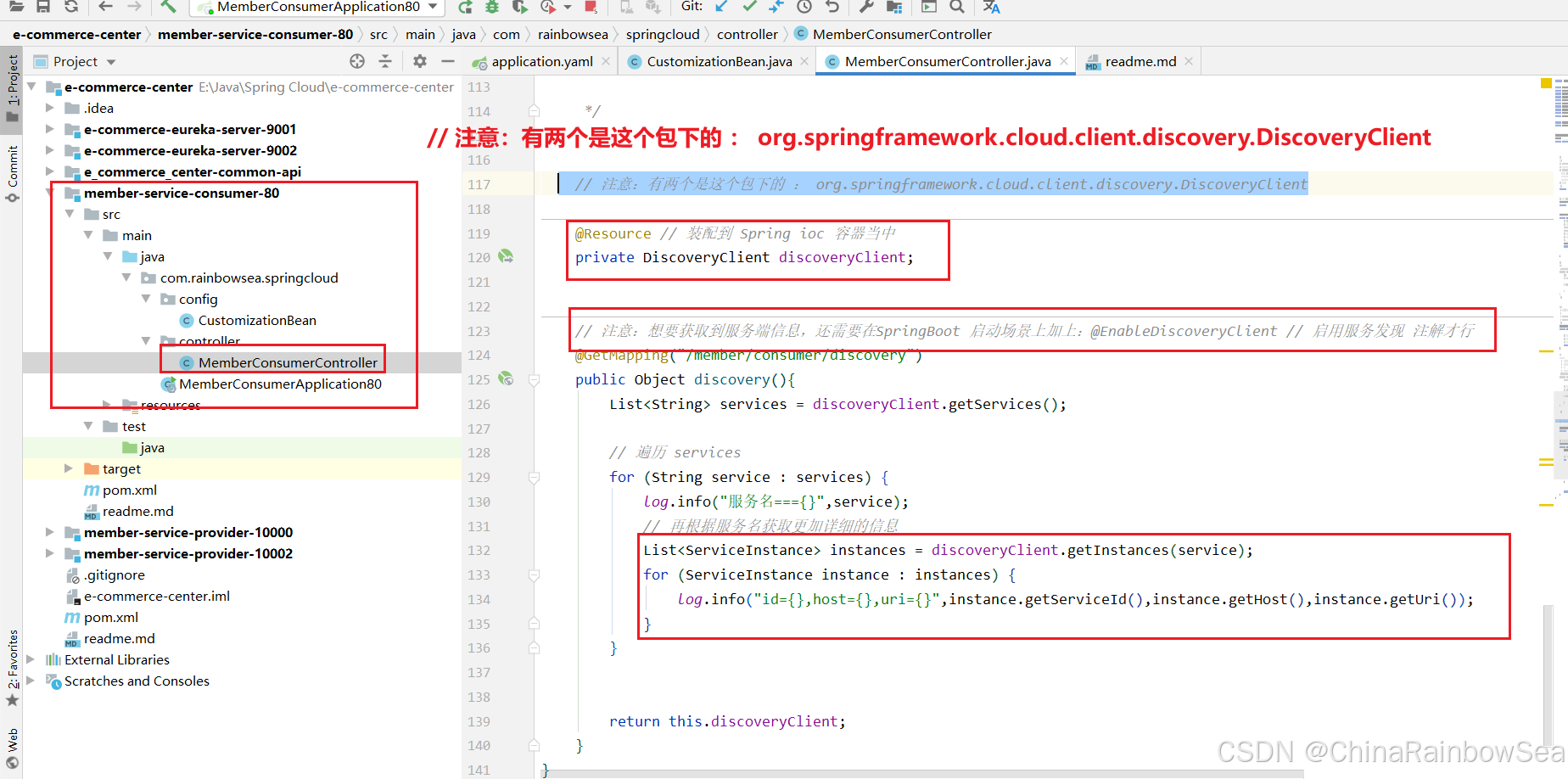Open Git history clock icon
Viewport: 1568px width, 779px height.
click(804, 7)
